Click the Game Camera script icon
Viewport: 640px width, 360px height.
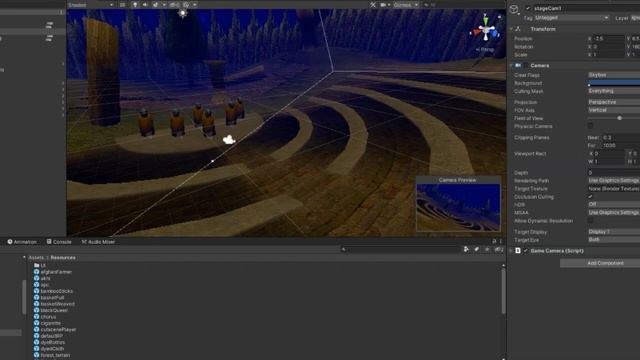pos(518,251)
